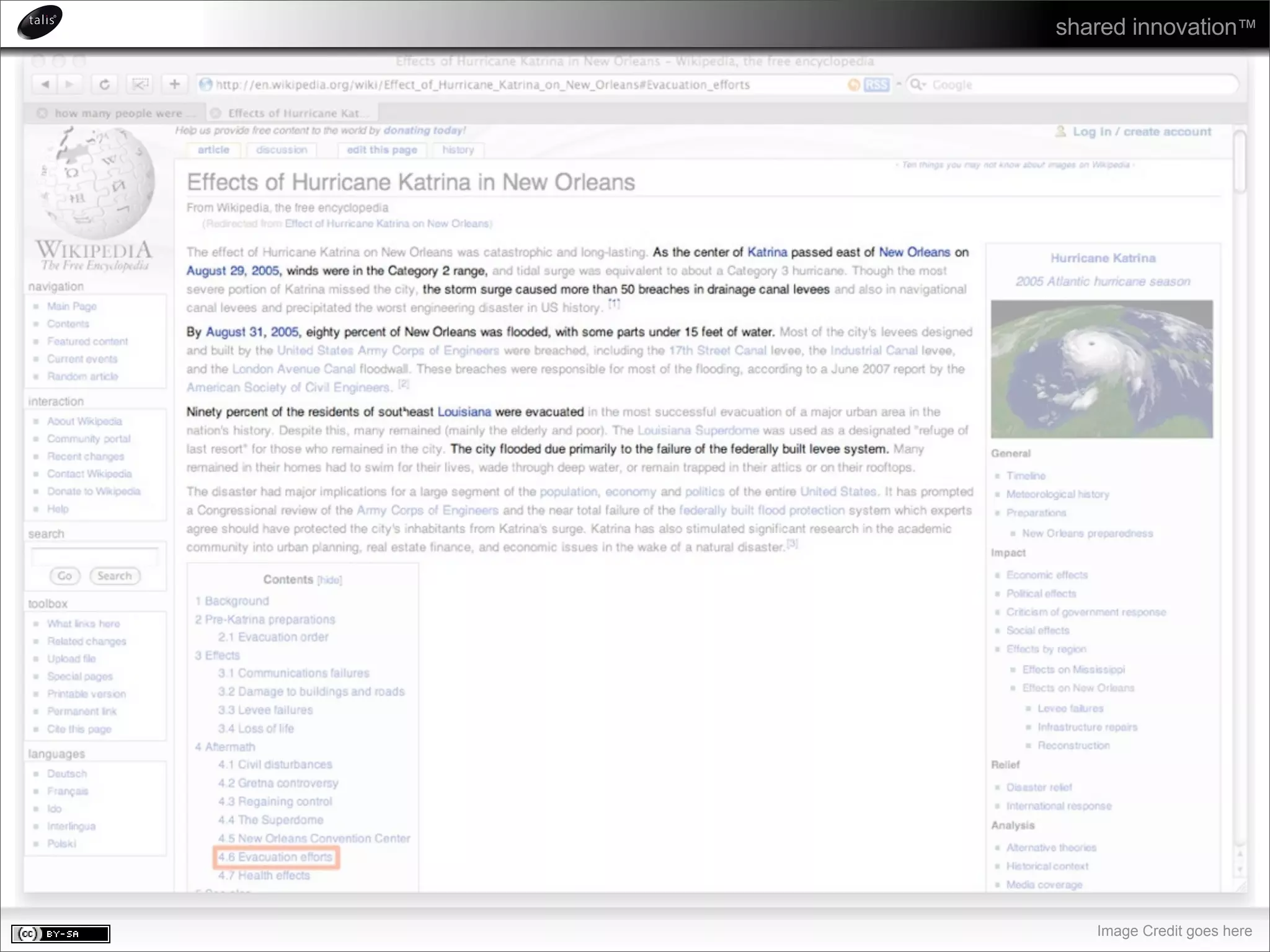Click 'American Society of Civil Engineers' link

tap(288, 387)
